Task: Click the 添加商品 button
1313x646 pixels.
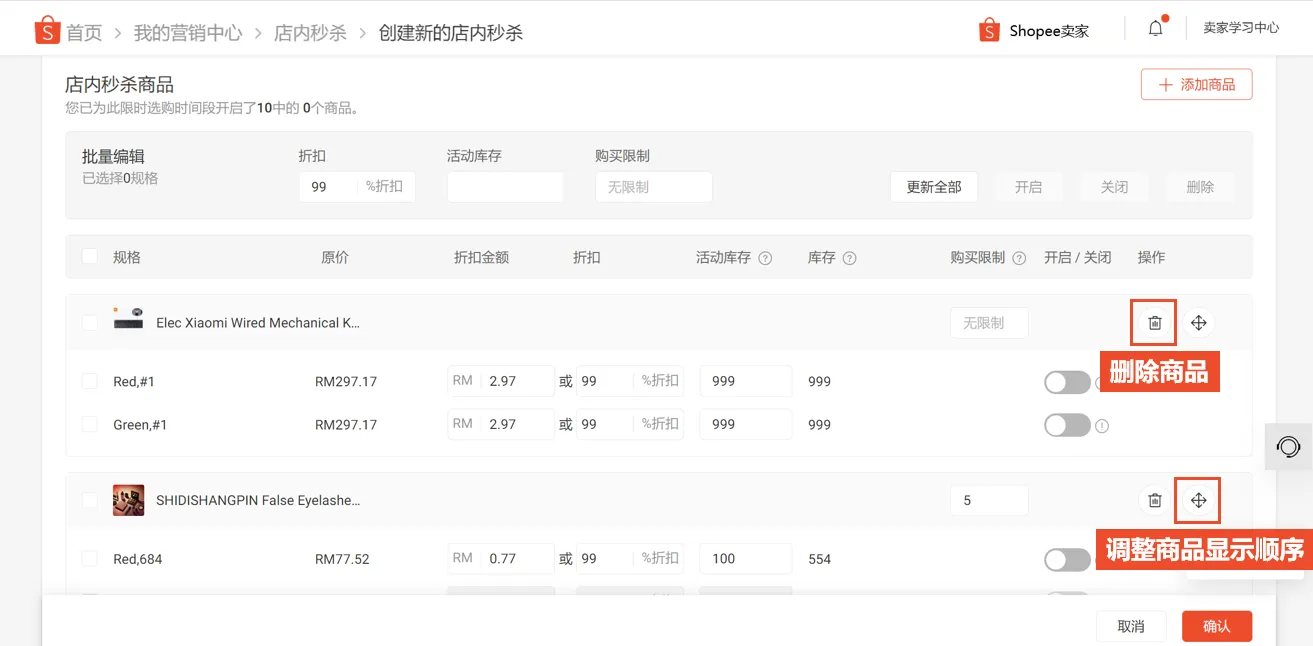Action: pos(1196,84)
